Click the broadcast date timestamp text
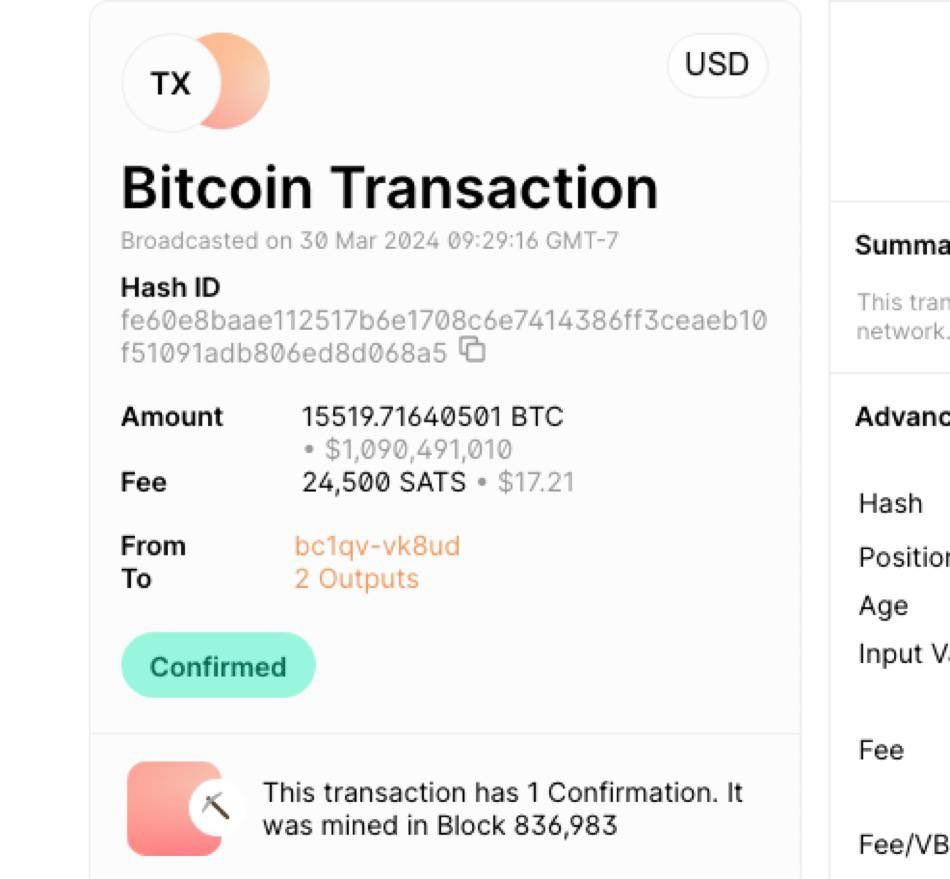Image resolution: width=950 pixels, height=879 pixels. 369,241
